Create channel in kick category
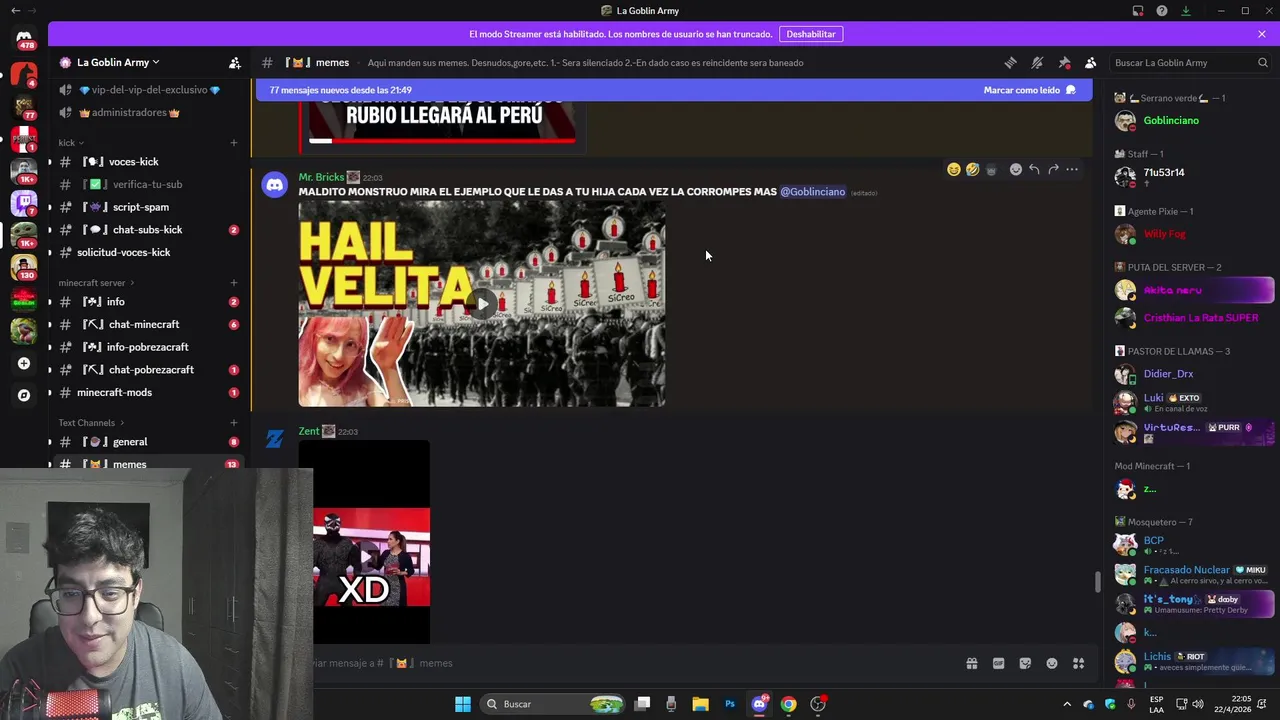This screenshot has height=720, width=1280. (234, 143)
